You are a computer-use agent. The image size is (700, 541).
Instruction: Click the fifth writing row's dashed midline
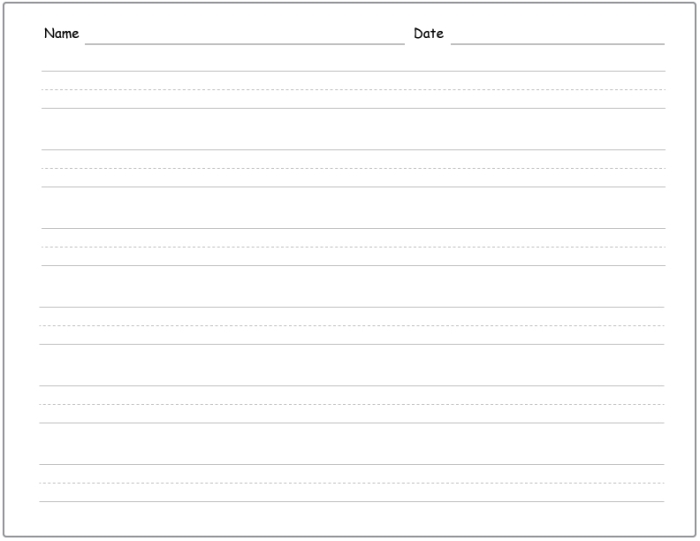pos(352,404)
